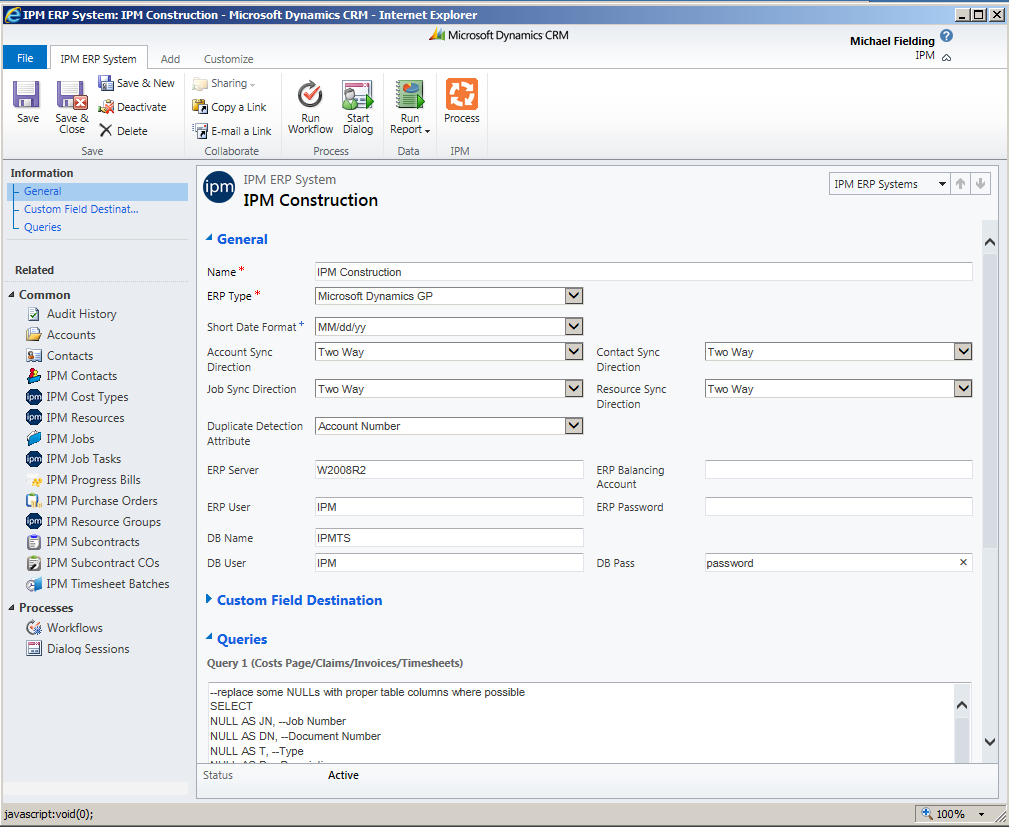Click the ERP Server field
The width and height of the screenshot is (1009, 827).
[x=449, y=470]
